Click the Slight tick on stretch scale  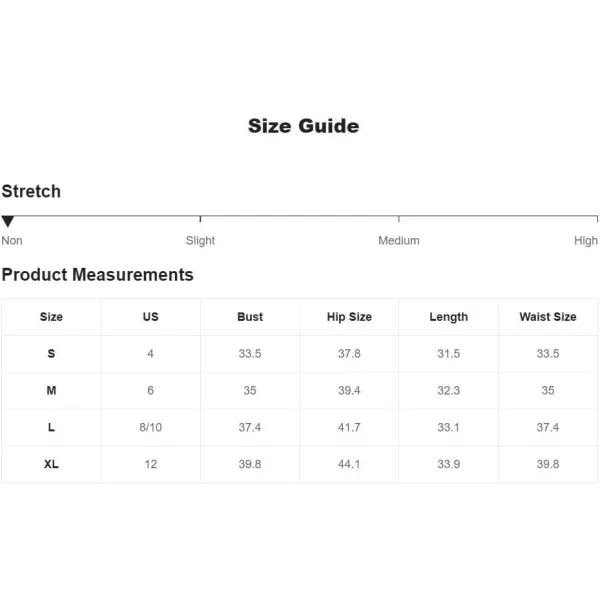(x=200, y=219)
